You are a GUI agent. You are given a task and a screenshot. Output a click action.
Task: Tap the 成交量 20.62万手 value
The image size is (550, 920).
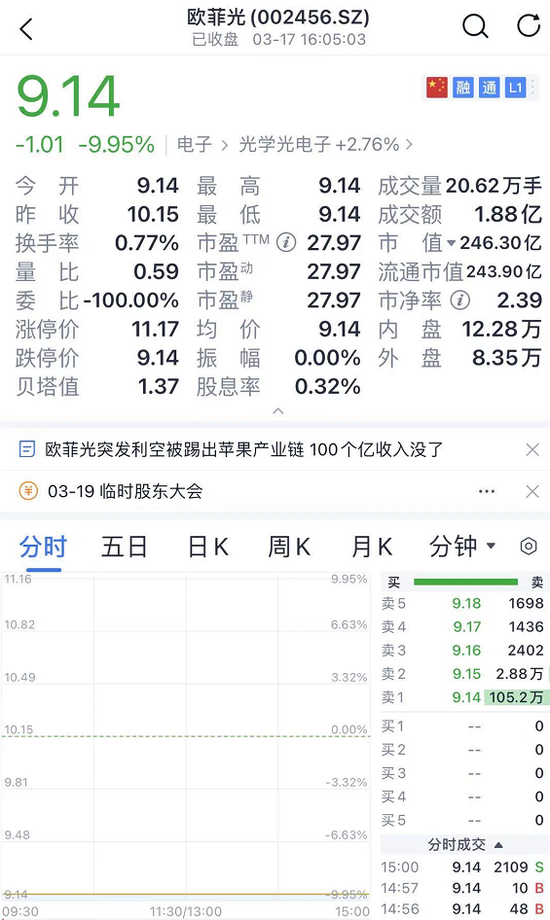coord(494,186)
